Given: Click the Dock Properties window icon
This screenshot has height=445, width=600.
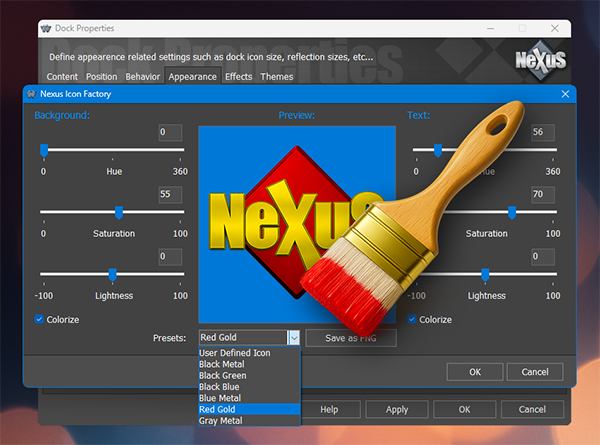Looking at the screenshot, I should coord(45,29).
